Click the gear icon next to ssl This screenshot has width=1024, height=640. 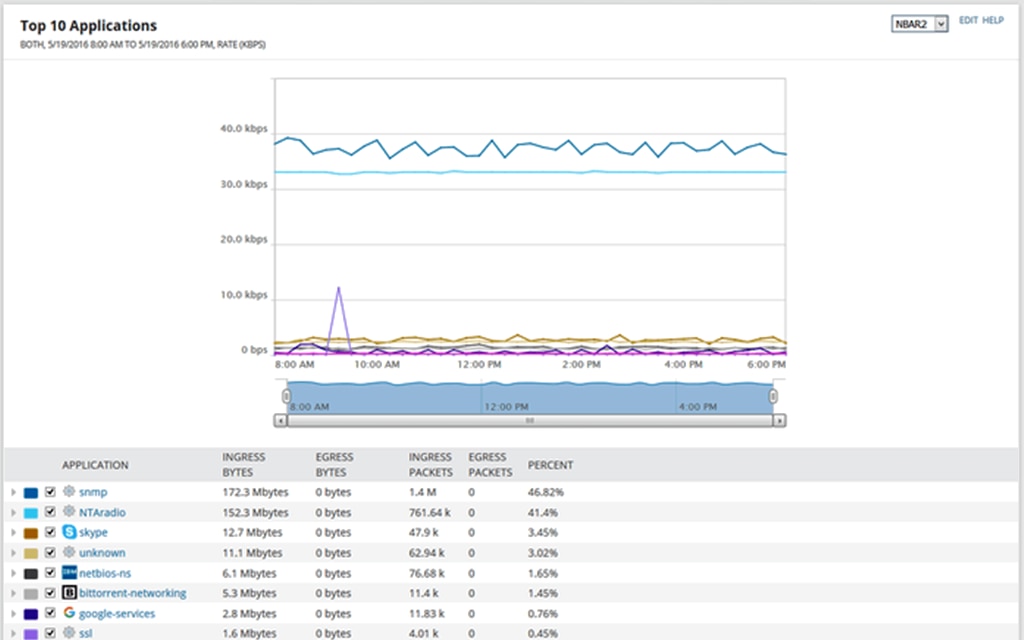click(69, 633)
